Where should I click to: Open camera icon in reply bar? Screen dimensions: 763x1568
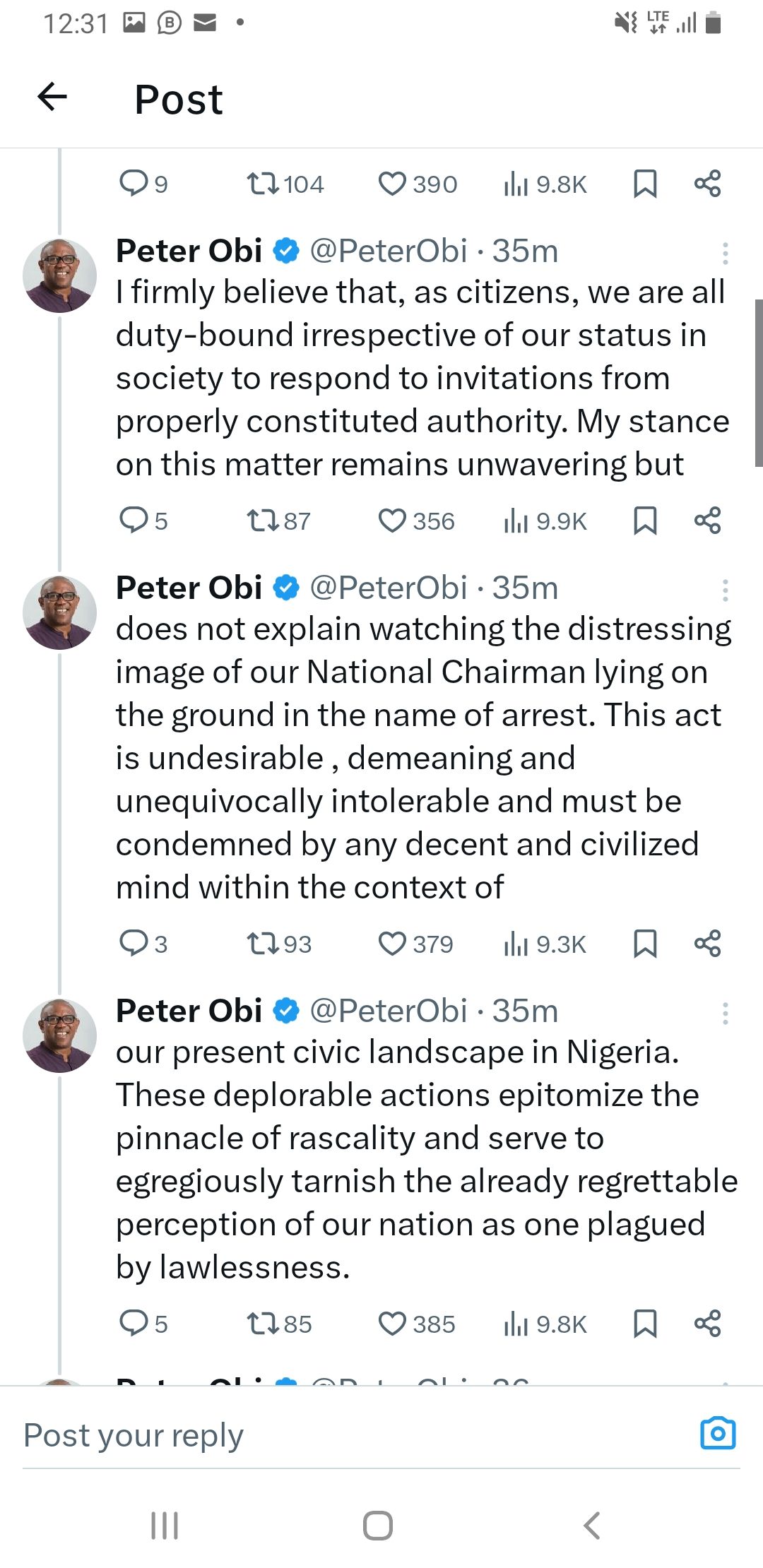718,1434
